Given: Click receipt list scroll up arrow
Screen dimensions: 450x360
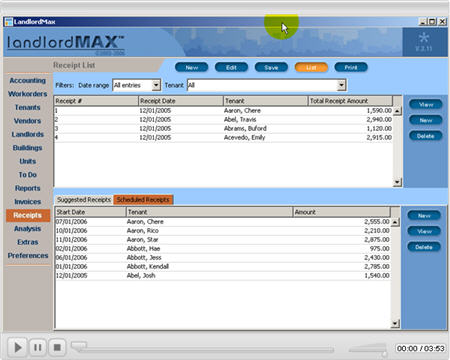Looking at the screenshot, I should click(397, 111).
